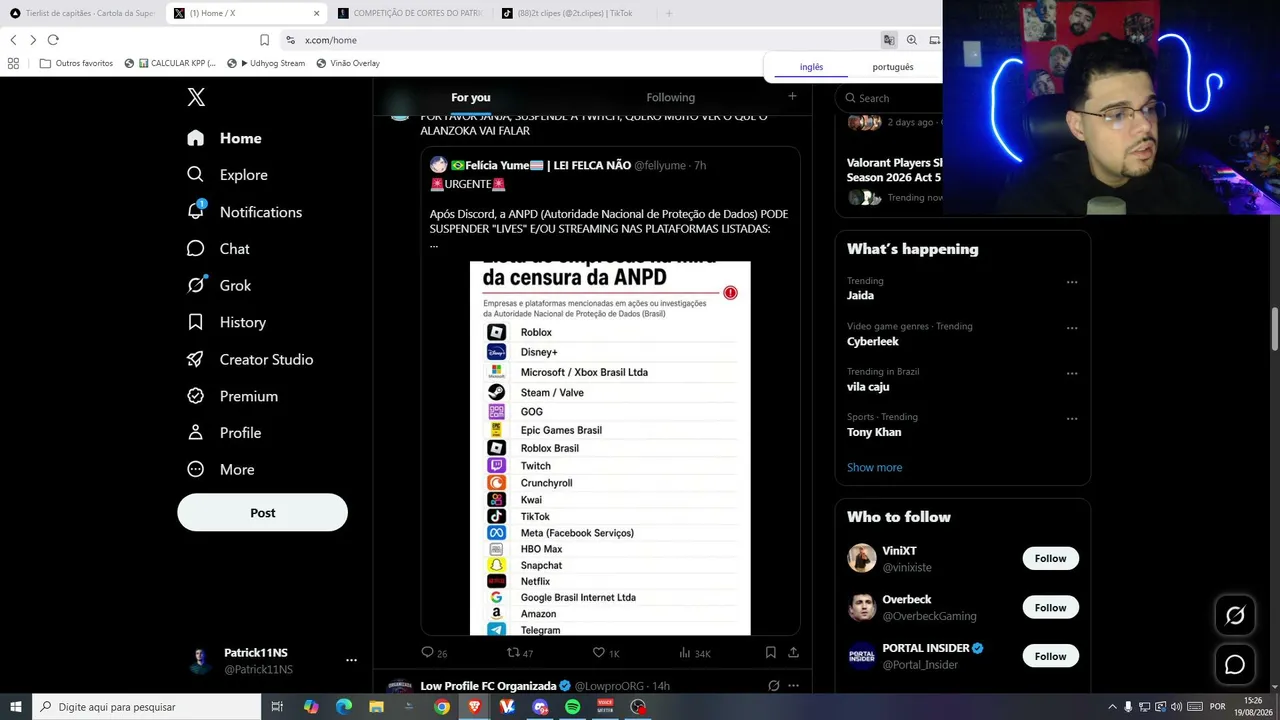Expand the More menu in the sidebar
The image size is (1280, 720).
point(221,470)
